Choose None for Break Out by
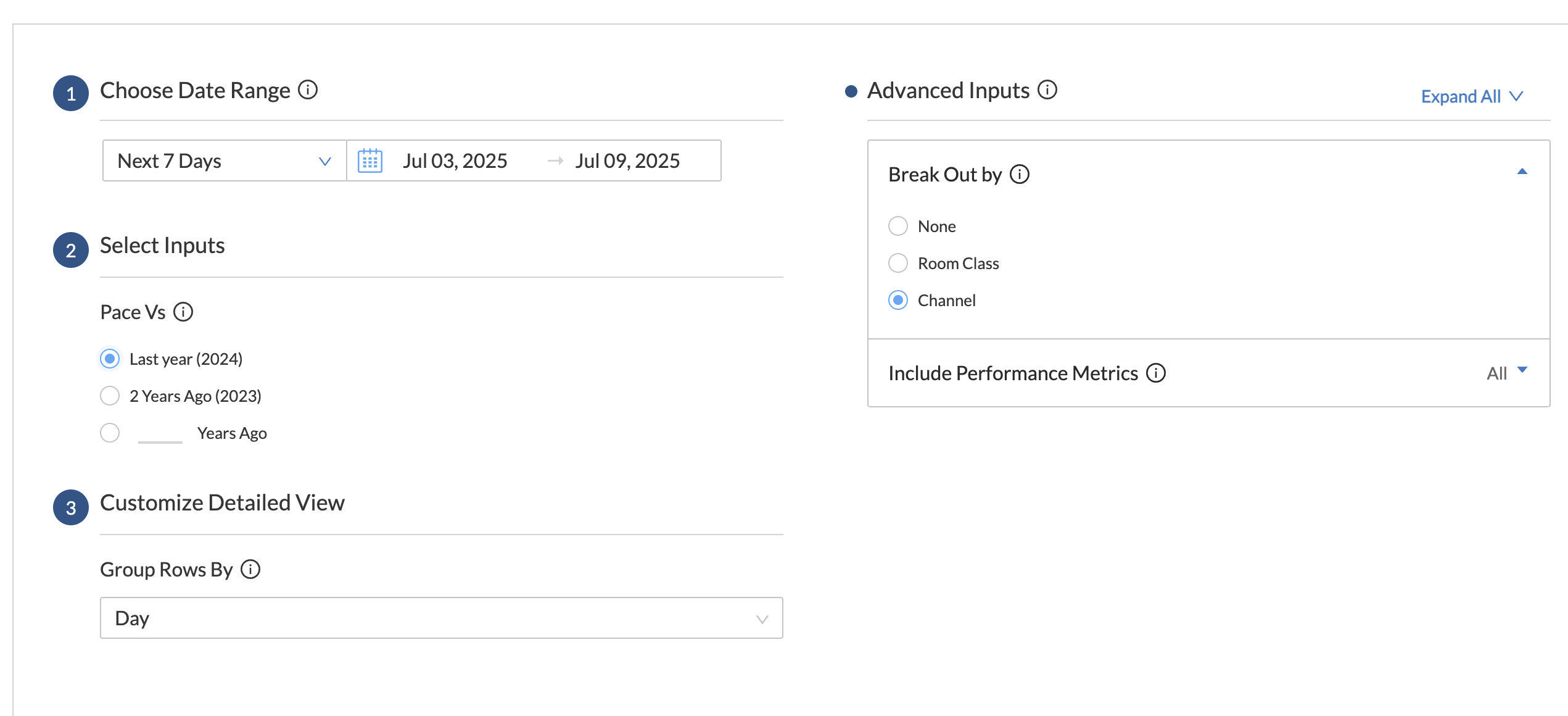This screenshot has height=716, width=1568. click(x=898, y=227)
